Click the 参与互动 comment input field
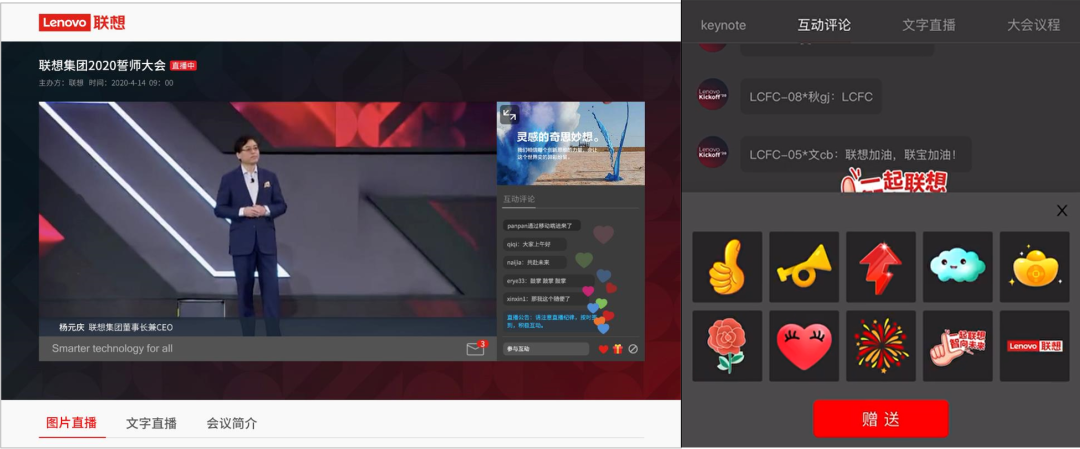 click(546, 349)
